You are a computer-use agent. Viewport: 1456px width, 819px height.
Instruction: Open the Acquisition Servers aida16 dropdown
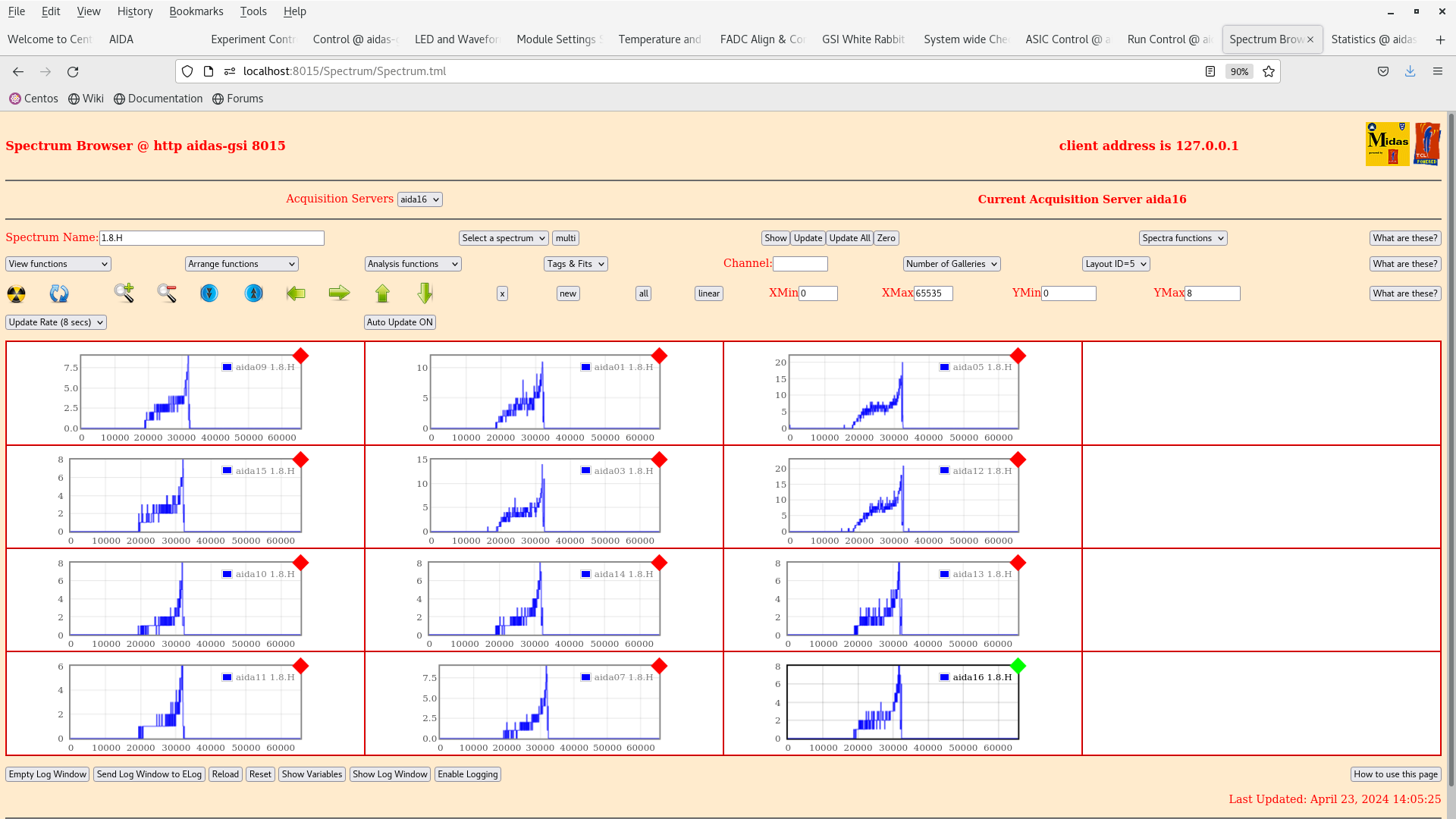point(419,199)
